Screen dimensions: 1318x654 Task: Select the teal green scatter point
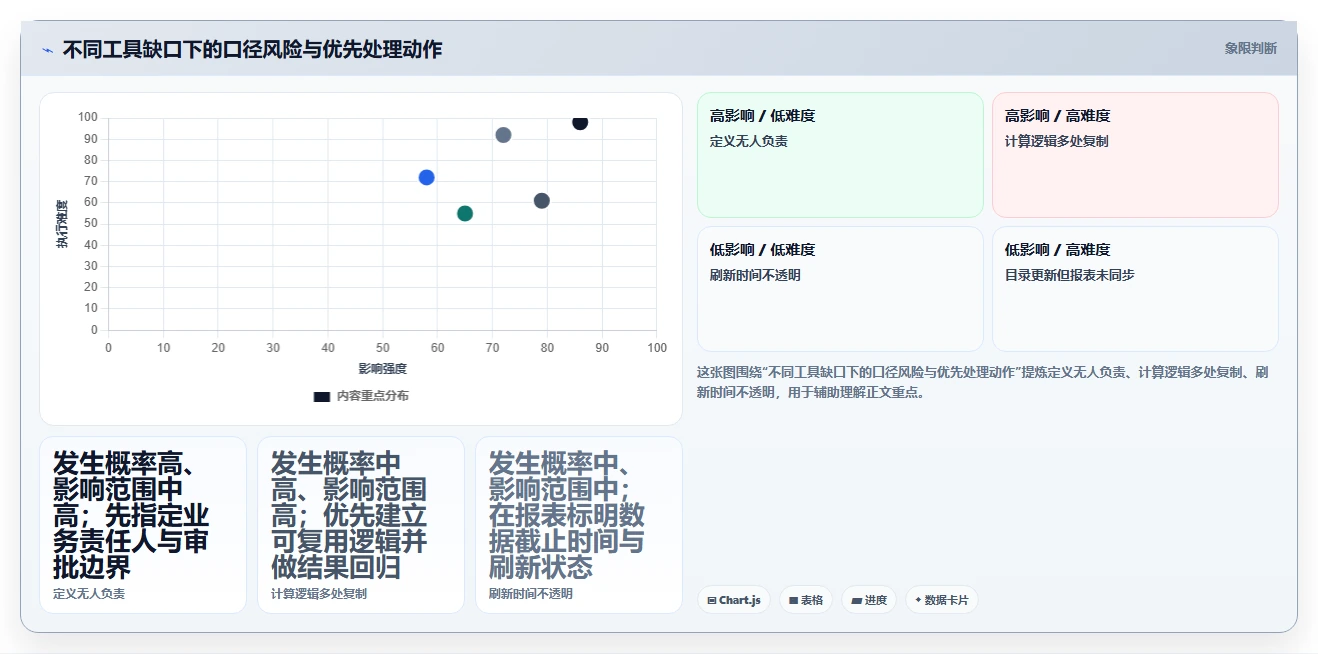coord(465,213)
